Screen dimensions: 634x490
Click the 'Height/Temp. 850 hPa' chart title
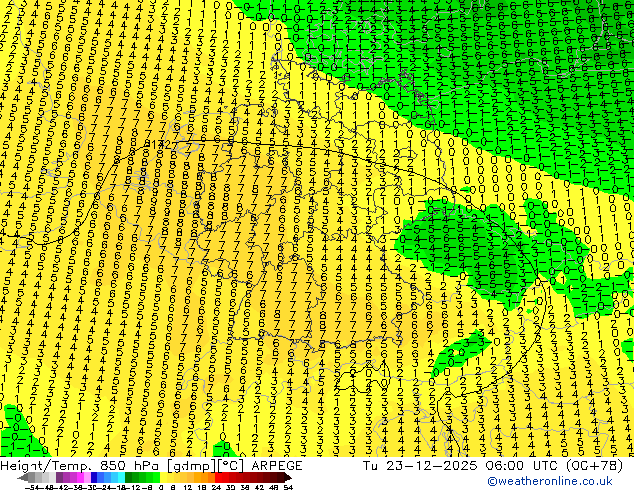pyautogui.click(x=79, y=466)
